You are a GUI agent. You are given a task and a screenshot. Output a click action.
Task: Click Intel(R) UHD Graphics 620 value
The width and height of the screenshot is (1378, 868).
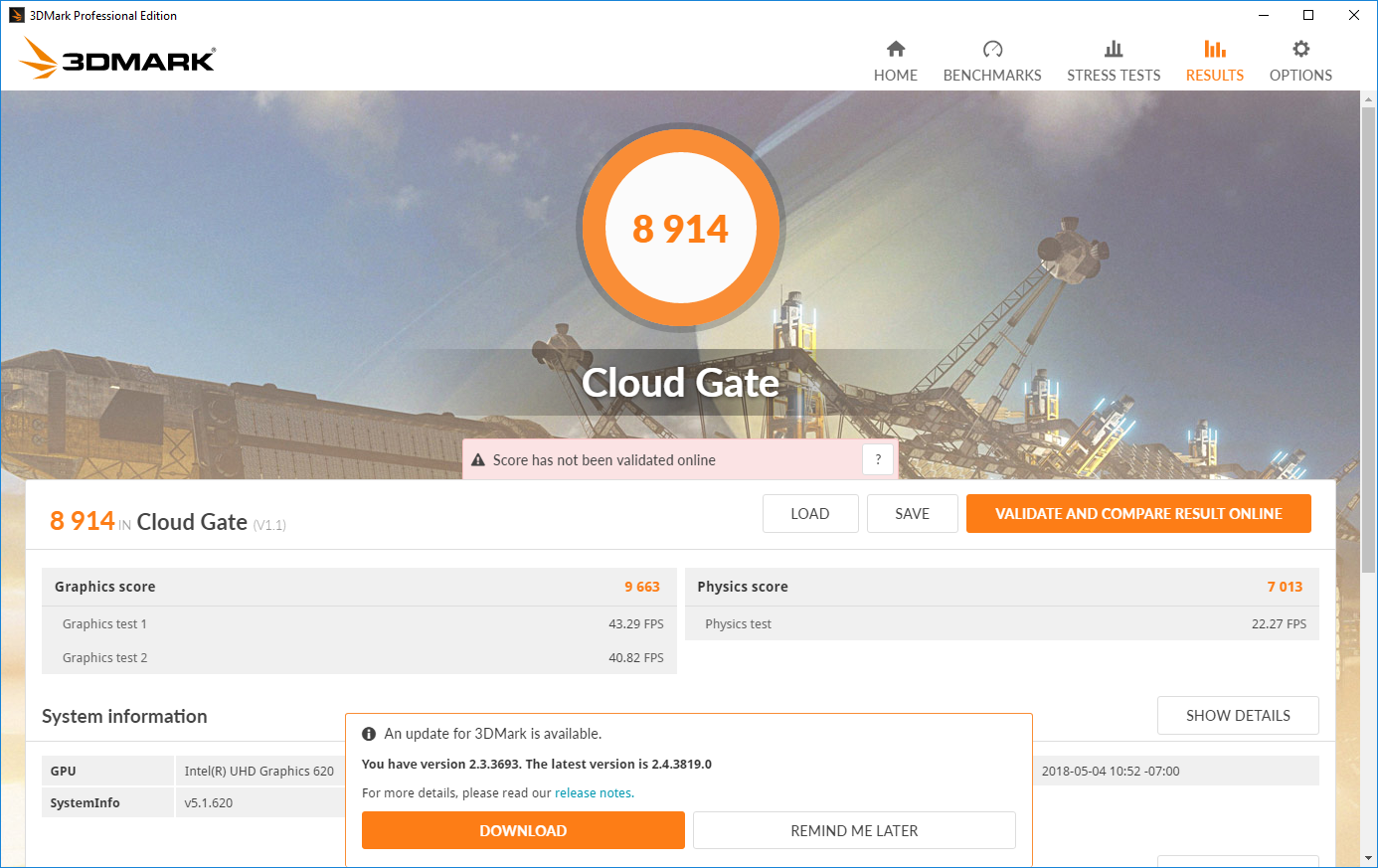259,771
